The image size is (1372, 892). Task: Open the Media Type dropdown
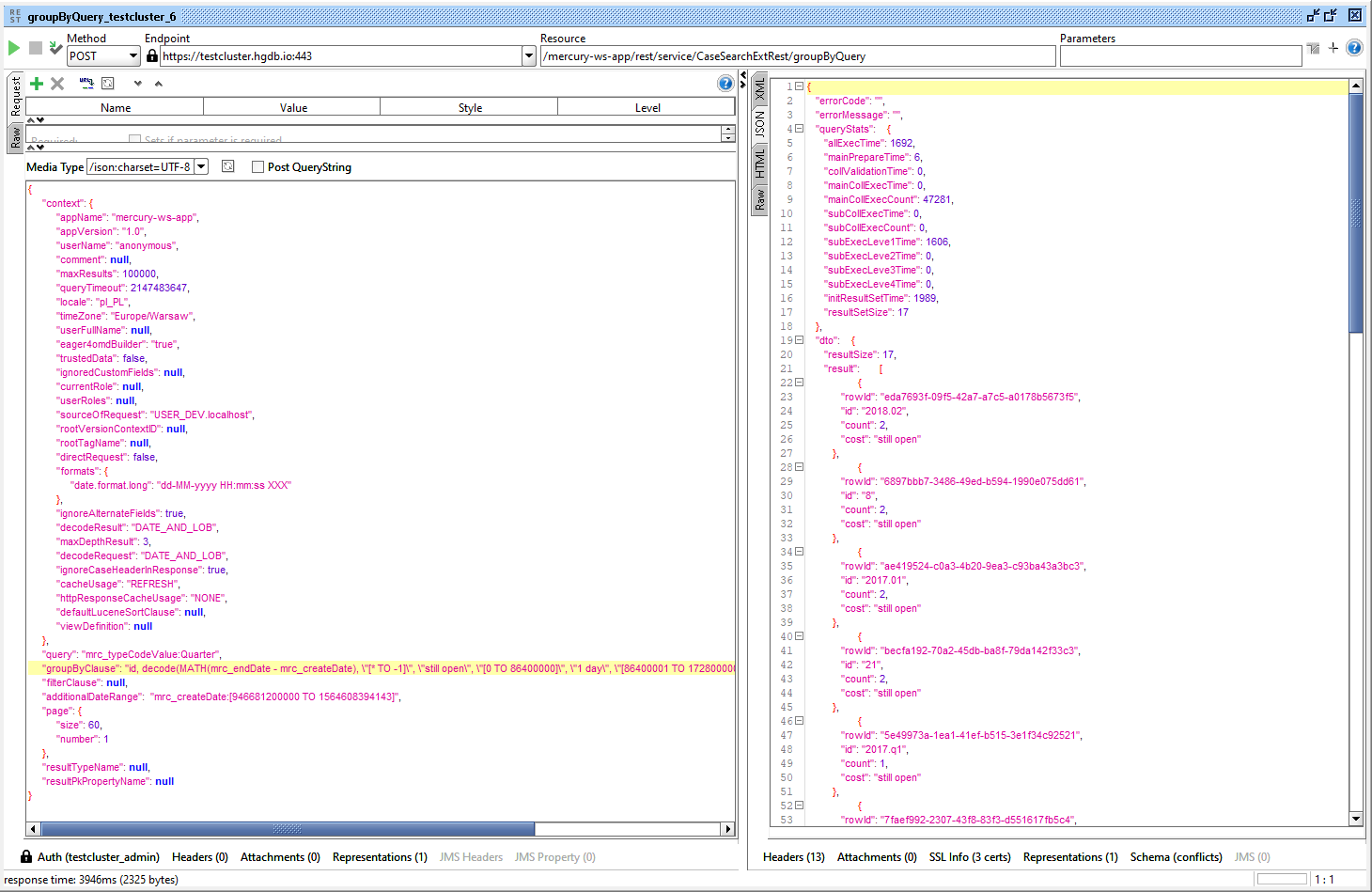pyautogui.click(x=201, y=166)
